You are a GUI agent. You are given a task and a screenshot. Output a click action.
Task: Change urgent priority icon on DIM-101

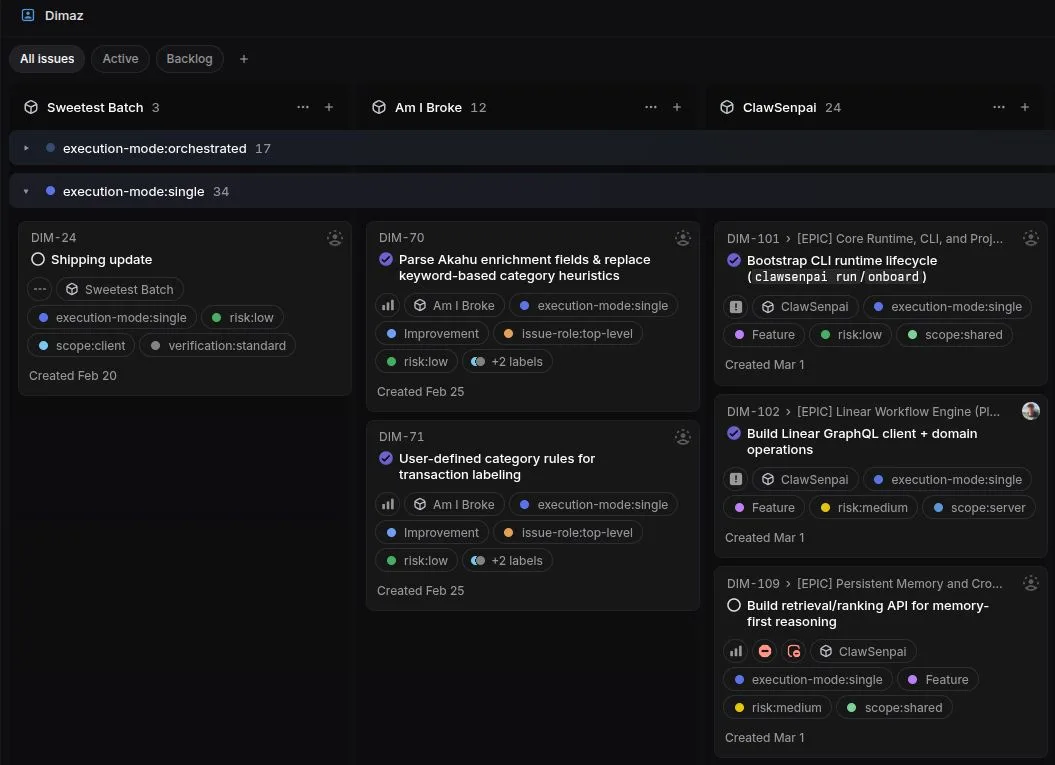coord(735,307)
